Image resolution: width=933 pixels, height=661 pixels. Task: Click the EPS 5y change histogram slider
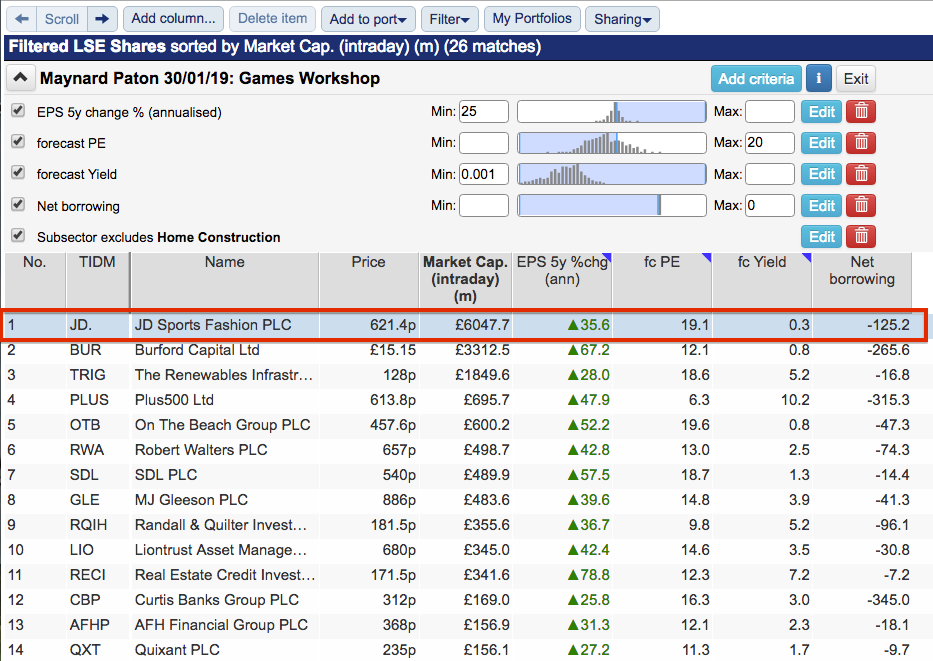point(612,112)
